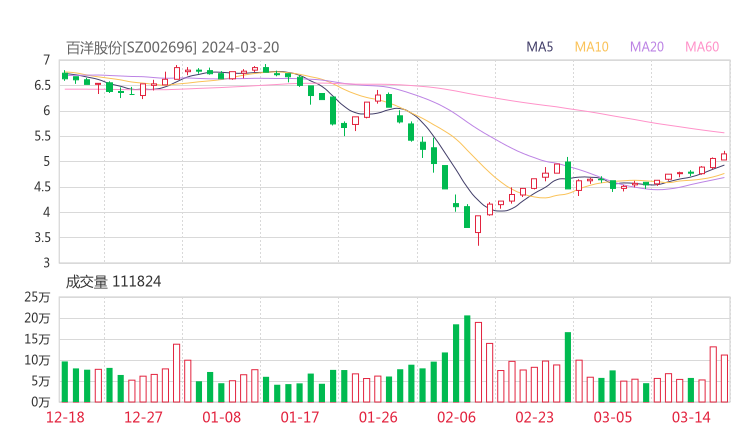740x440 pixels.
Task: Toggle the MA10 moving average legend
Action: coord(592,46)
